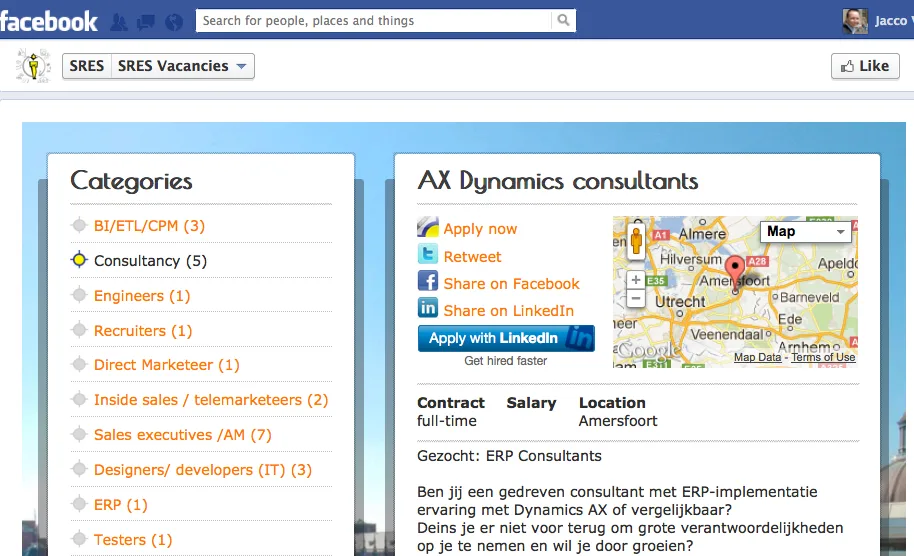The height and width of the screenshot is (556, 914).
Task: Open Engineers (1) category
Action: coord(142,295)
